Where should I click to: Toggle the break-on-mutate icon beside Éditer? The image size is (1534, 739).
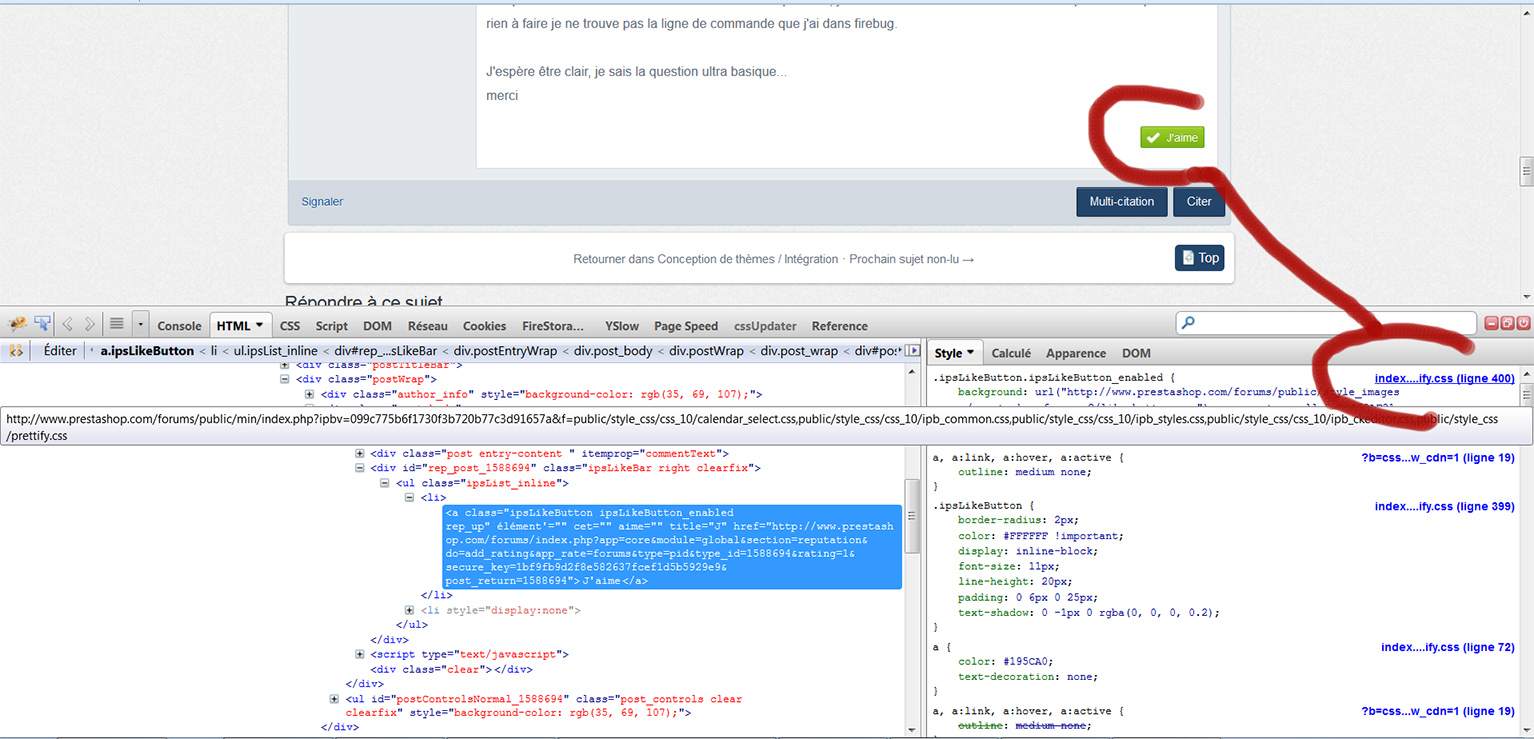click(16, 351)
